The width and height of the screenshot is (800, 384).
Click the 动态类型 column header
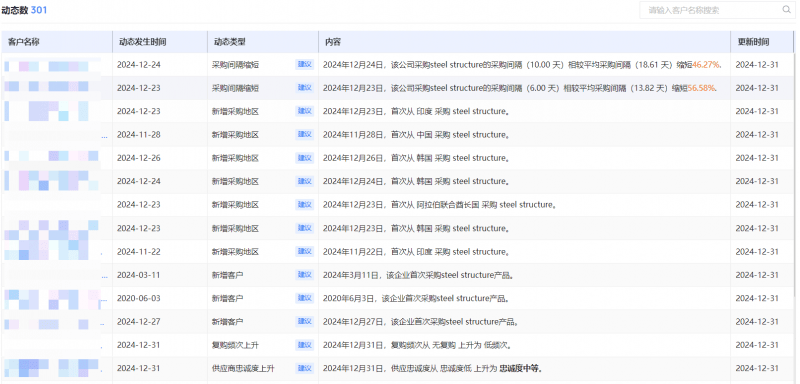pyautogui.click(x=263, y=42)
